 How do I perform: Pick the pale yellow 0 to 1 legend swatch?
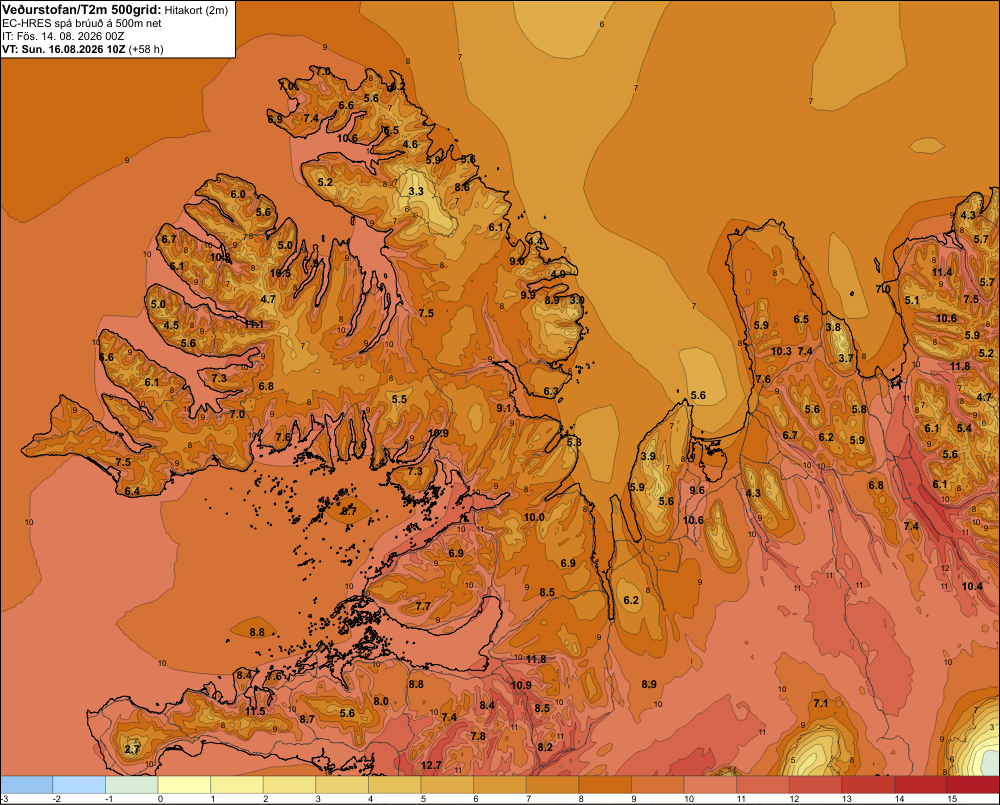184,785
